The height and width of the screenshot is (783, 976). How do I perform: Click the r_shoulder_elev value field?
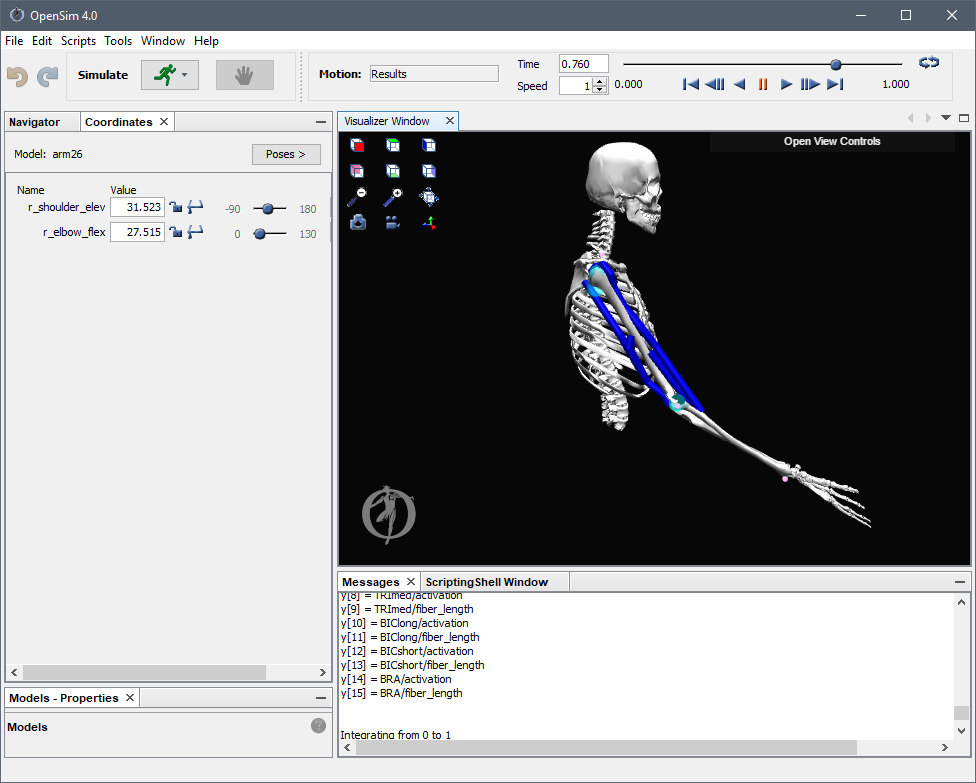(138, 207)
